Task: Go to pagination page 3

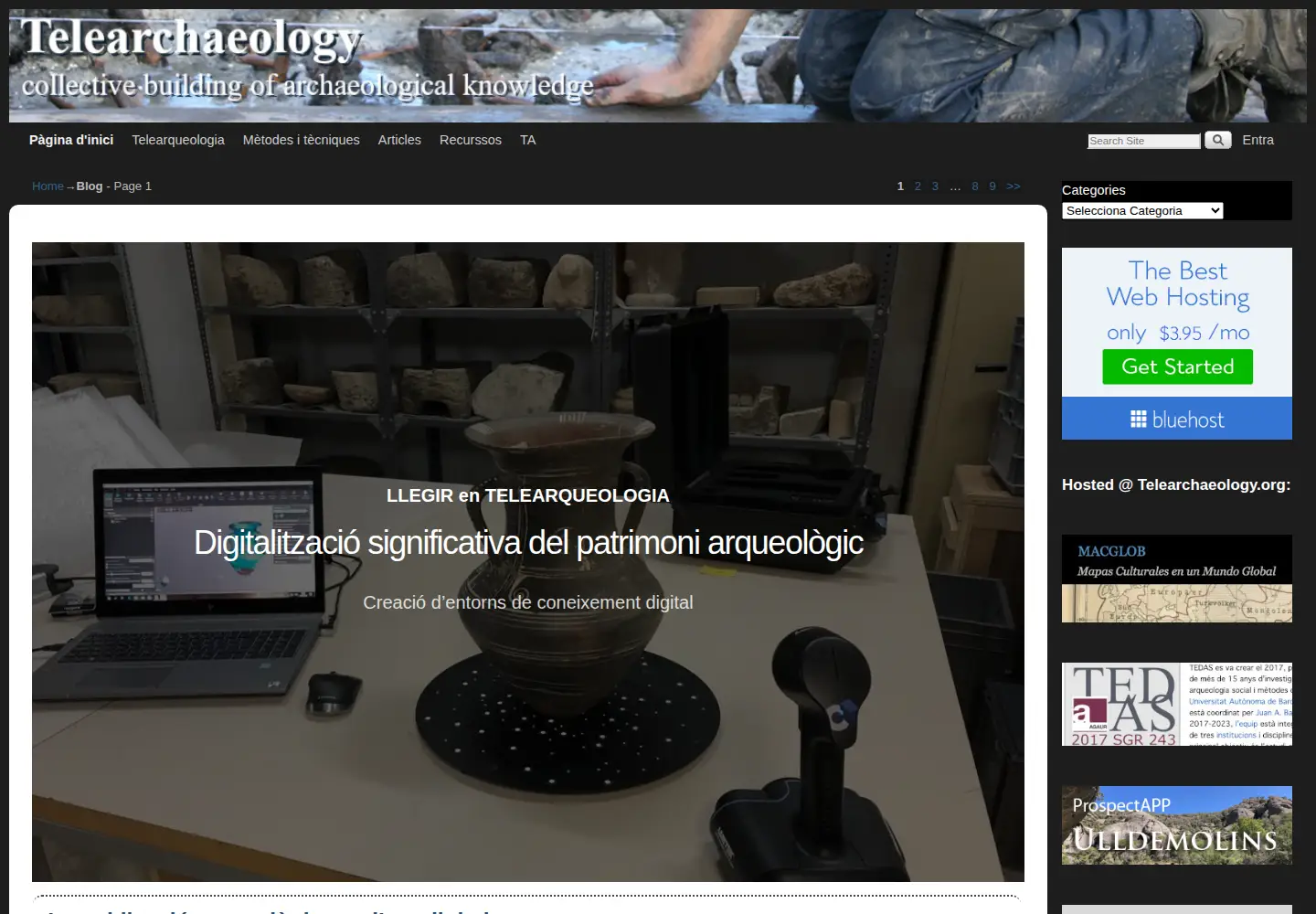Action: click(x=935, y=186)
